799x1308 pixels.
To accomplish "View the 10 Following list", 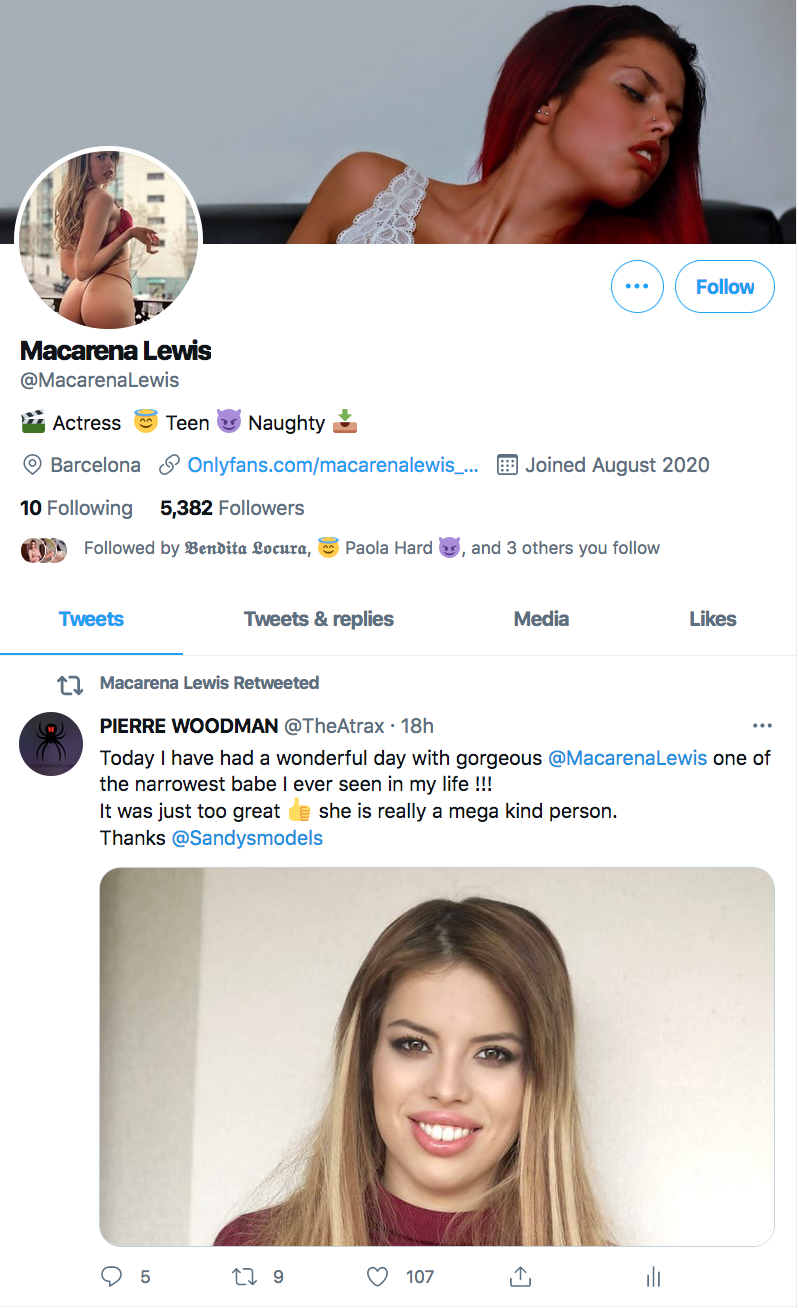I will (76, 508).
